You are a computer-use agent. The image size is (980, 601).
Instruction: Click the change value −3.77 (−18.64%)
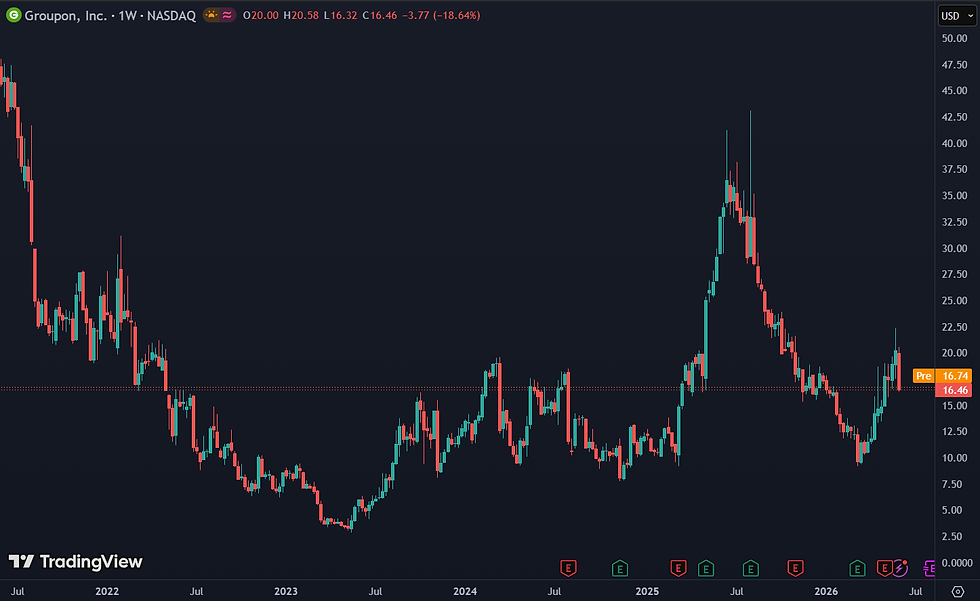441,15
